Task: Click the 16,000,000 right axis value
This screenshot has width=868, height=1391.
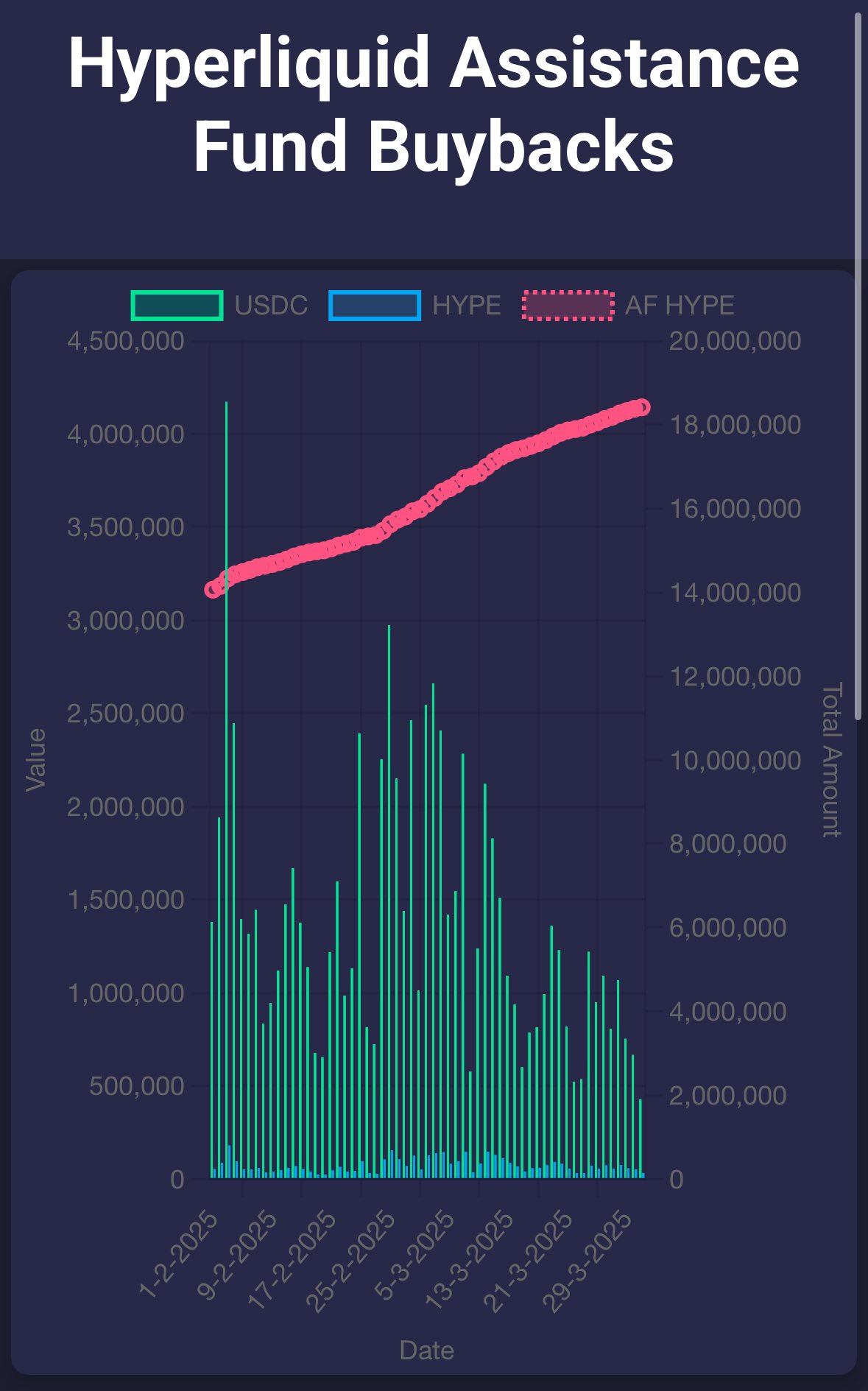Action: coord(735,509)
